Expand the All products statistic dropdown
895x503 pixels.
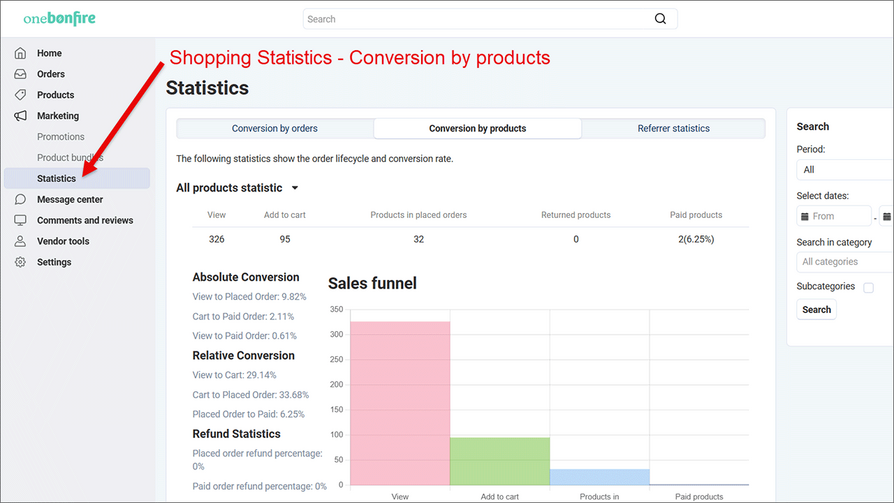(x=294, y=188)
